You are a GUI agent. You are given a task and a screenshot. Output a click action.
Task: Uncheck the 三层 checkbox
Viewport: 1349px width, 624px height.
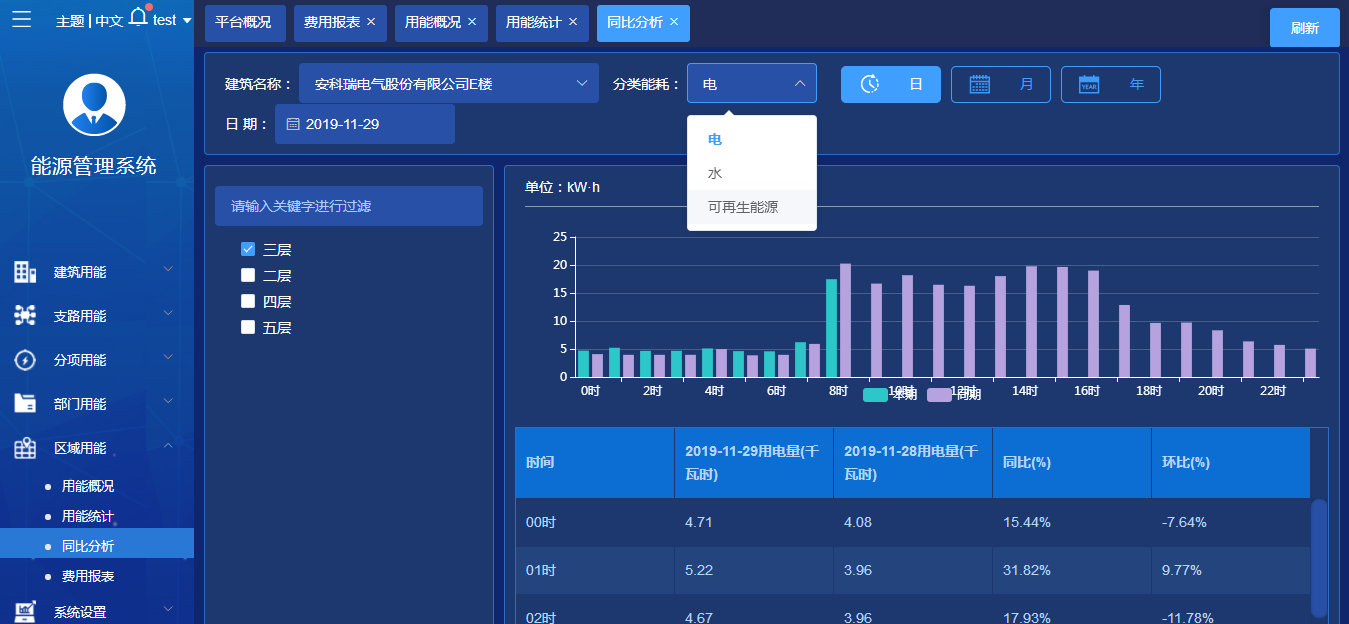coord(248,249)
